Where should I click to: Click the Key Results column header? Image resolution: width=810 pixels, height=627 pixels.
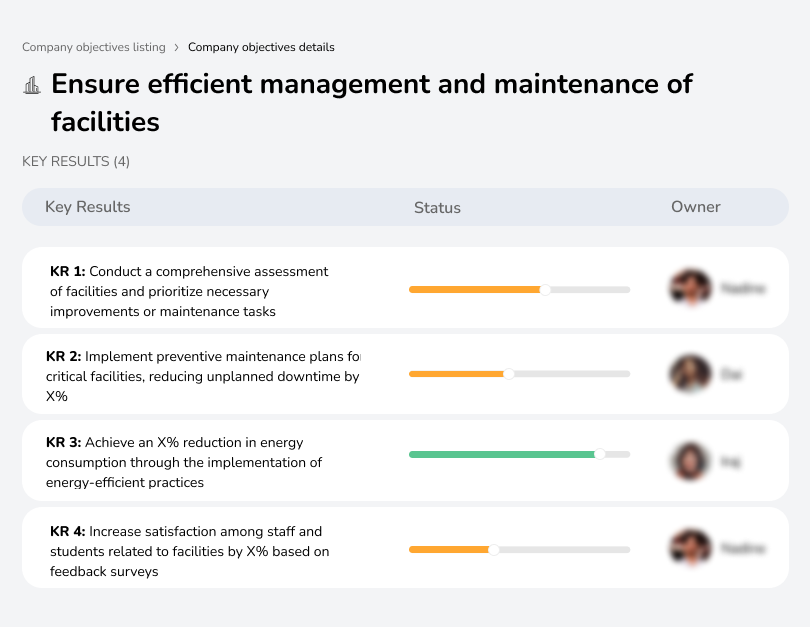88,207
